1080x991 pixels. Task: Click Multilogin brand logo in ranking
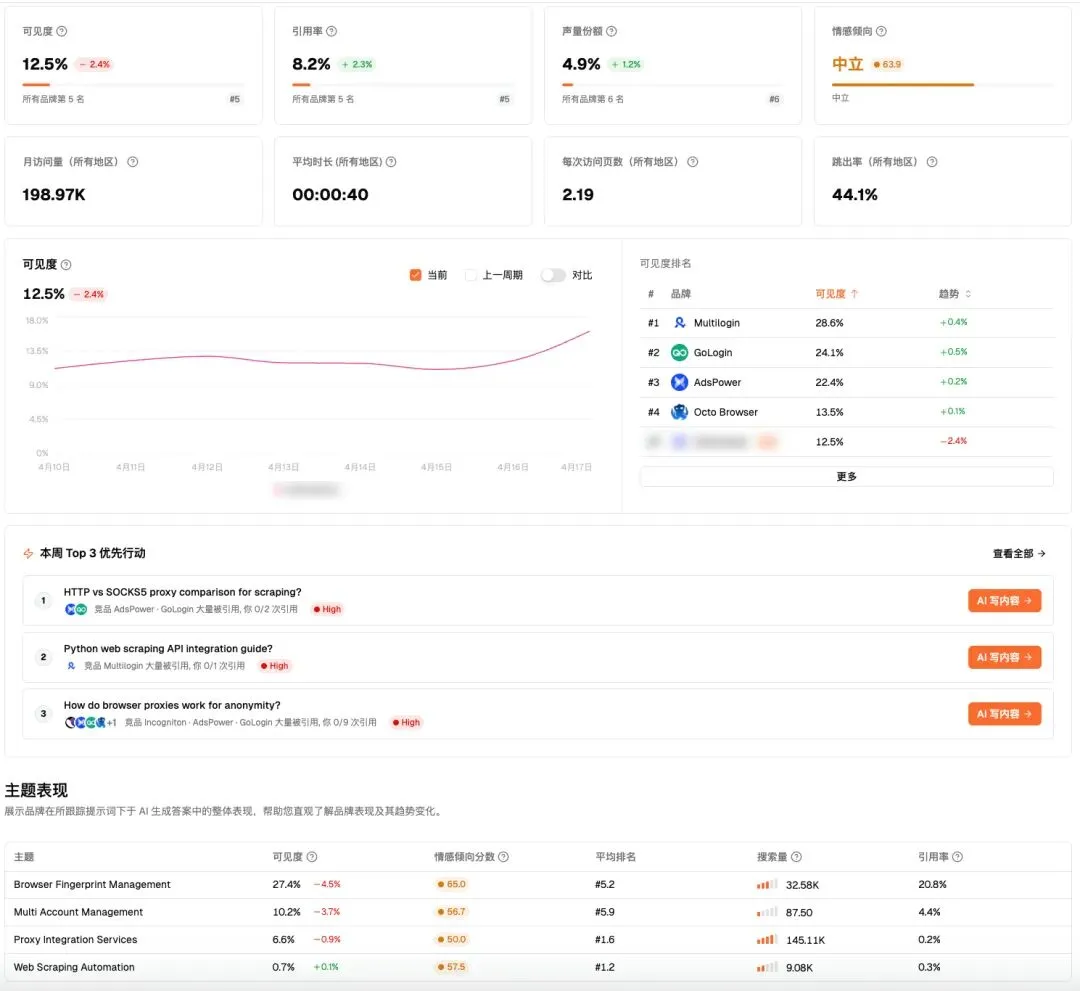pos(679,322)
